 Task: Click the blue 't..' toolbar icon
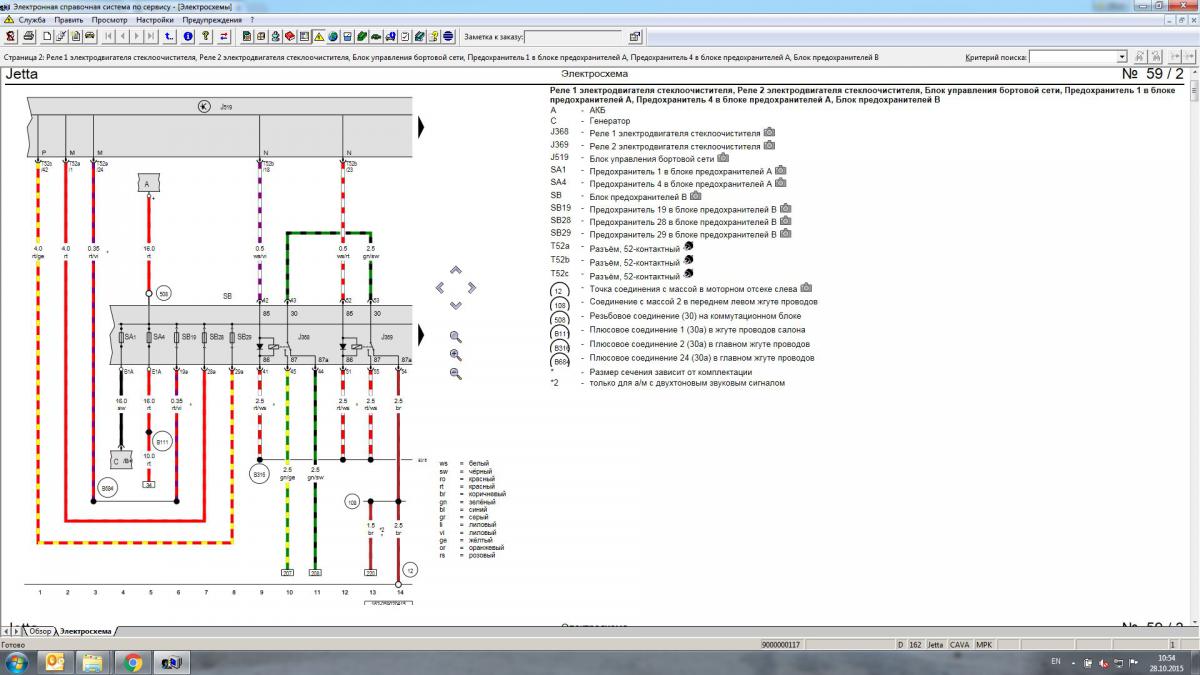(169, 37)
